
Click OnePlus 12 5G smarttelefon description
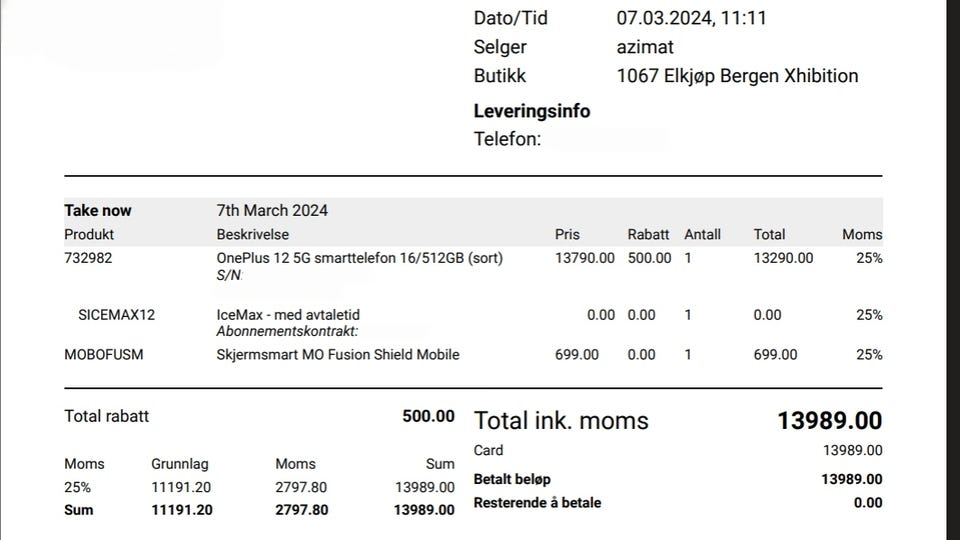(359, 258)
